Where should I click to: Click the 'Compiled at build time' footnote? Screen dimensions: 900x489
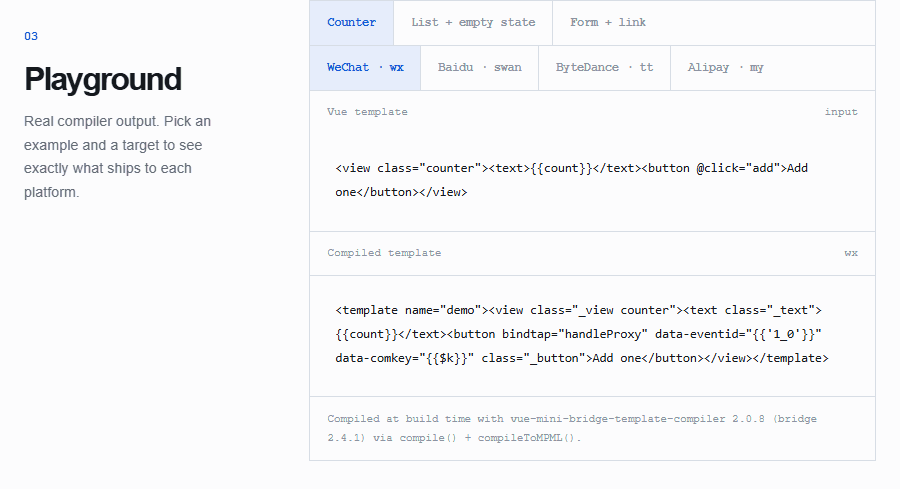572,428
